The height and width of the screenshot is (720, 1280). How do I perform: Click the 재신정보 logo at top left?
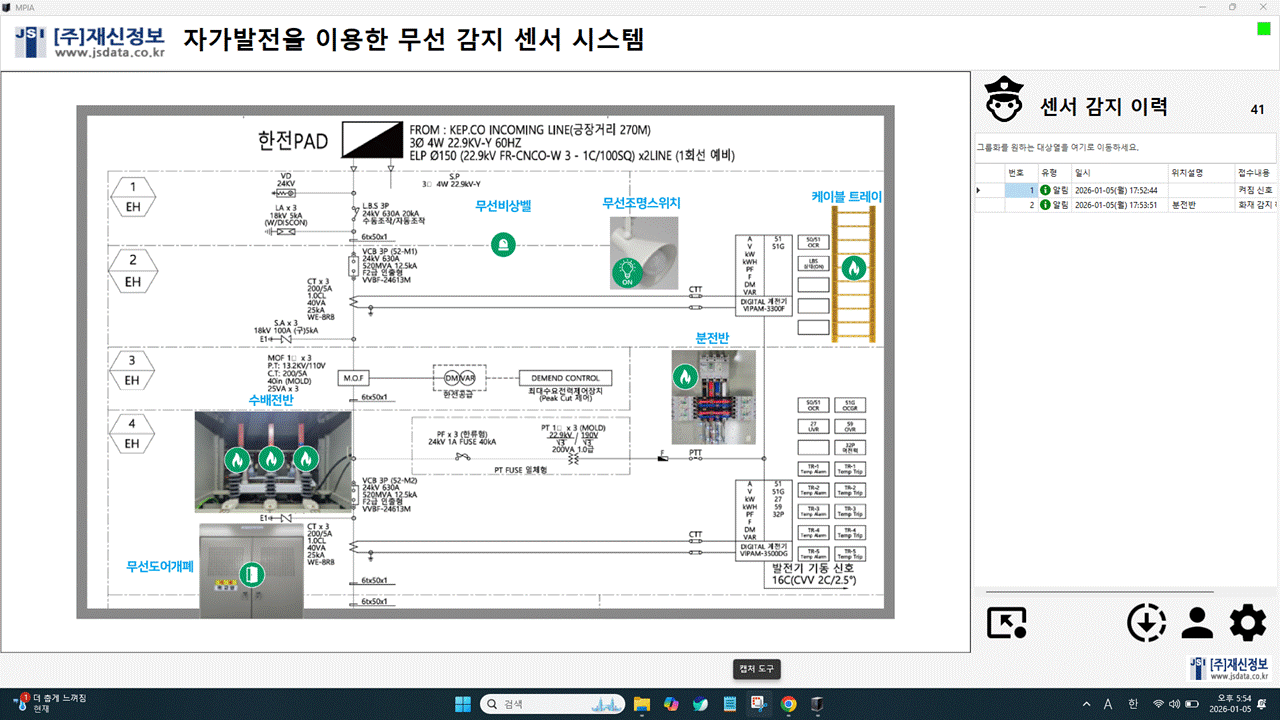[90, 41]
